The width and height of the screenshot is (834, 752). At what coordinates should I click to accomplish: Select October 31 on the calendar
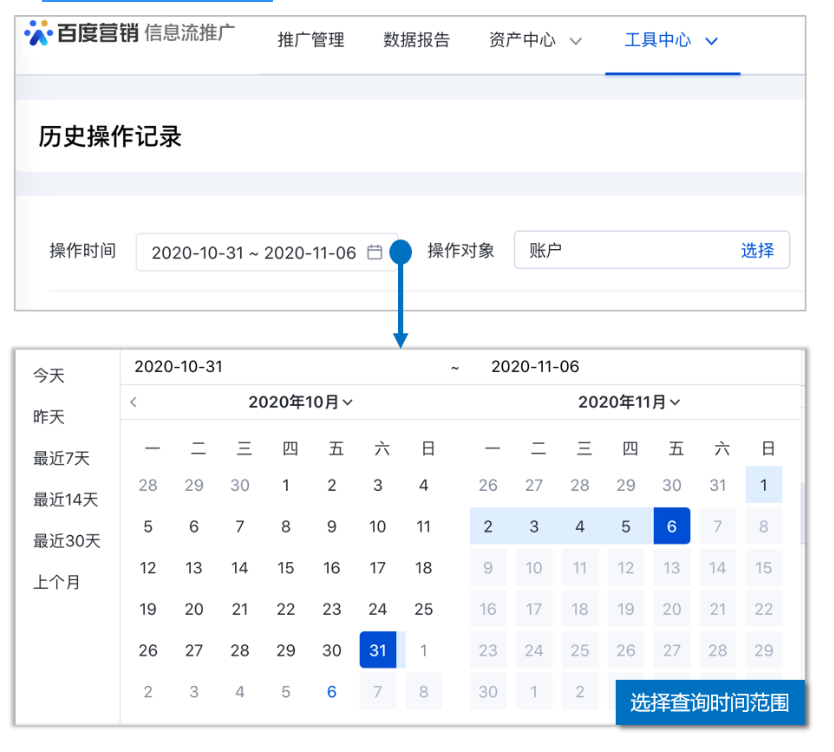pos(378,650)
